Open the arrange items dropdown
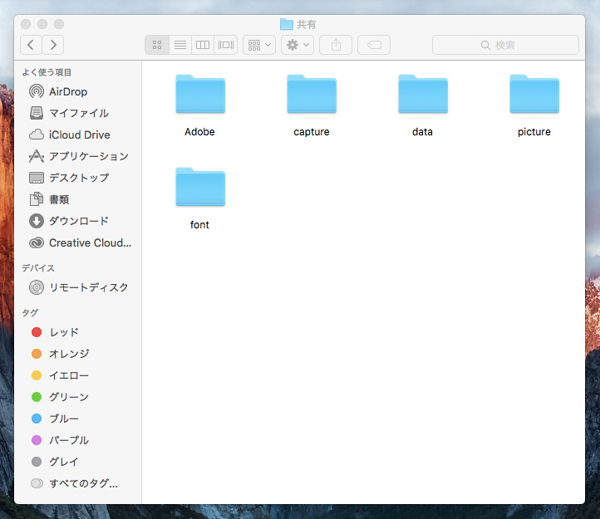The image size is (600, 519). coord(259,45)
